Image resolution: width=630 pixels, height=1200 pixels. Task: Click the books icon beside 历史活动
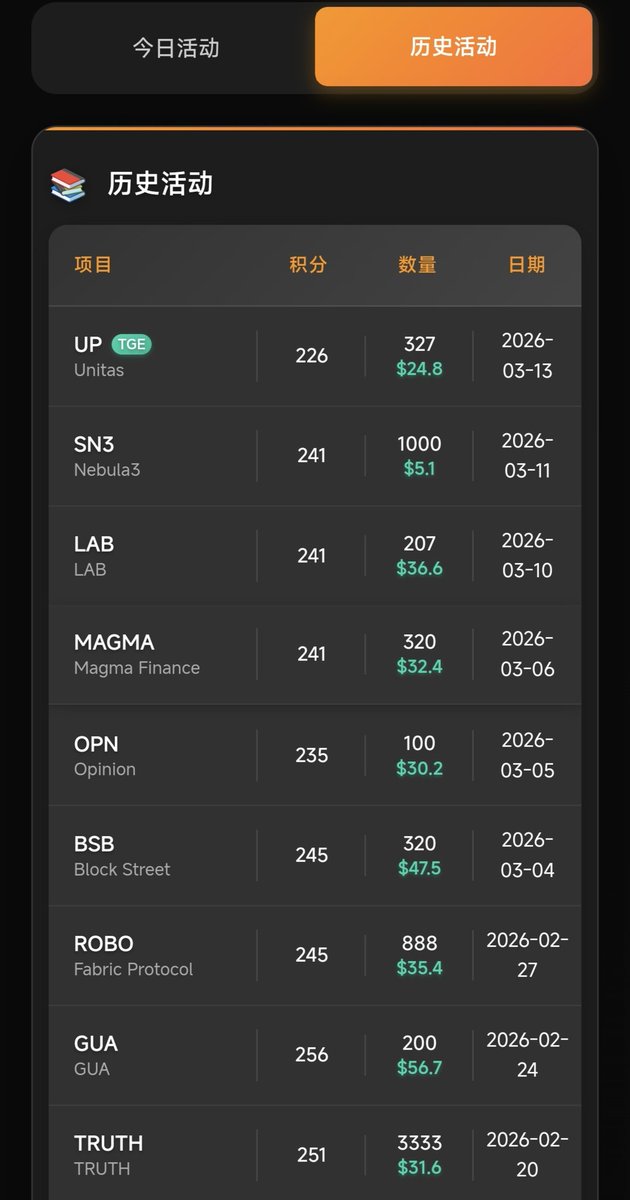tap(68, 185)
